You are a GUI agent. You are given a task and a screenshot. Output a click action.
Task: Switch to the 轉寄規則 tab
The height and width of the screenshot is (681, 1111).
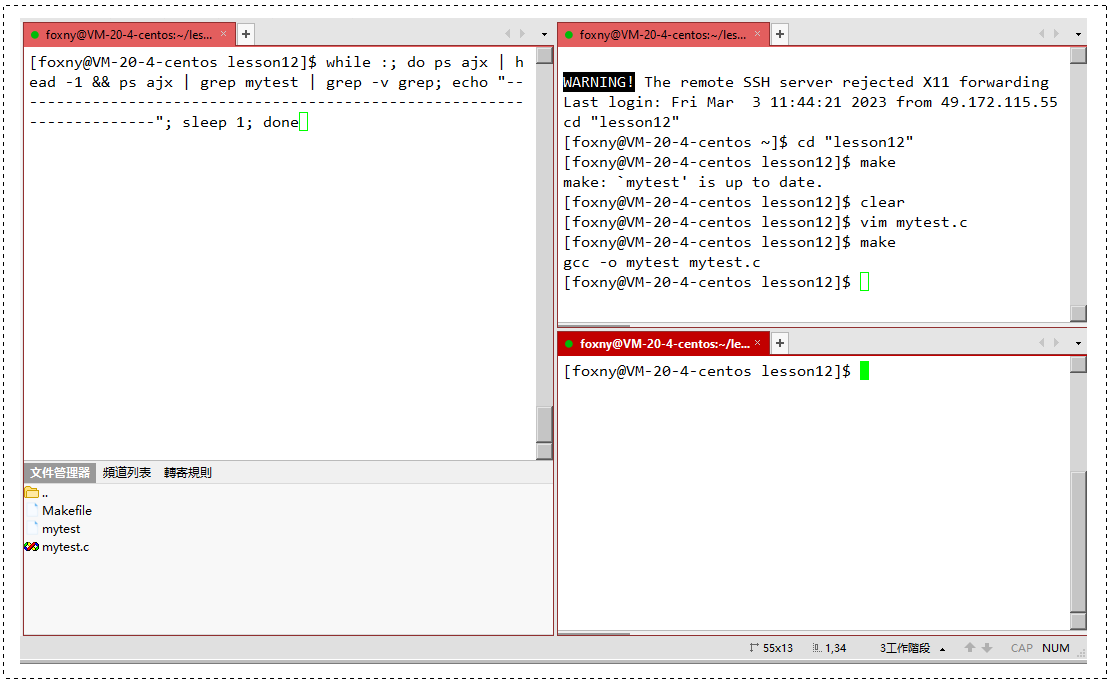[x=188, y=473]
